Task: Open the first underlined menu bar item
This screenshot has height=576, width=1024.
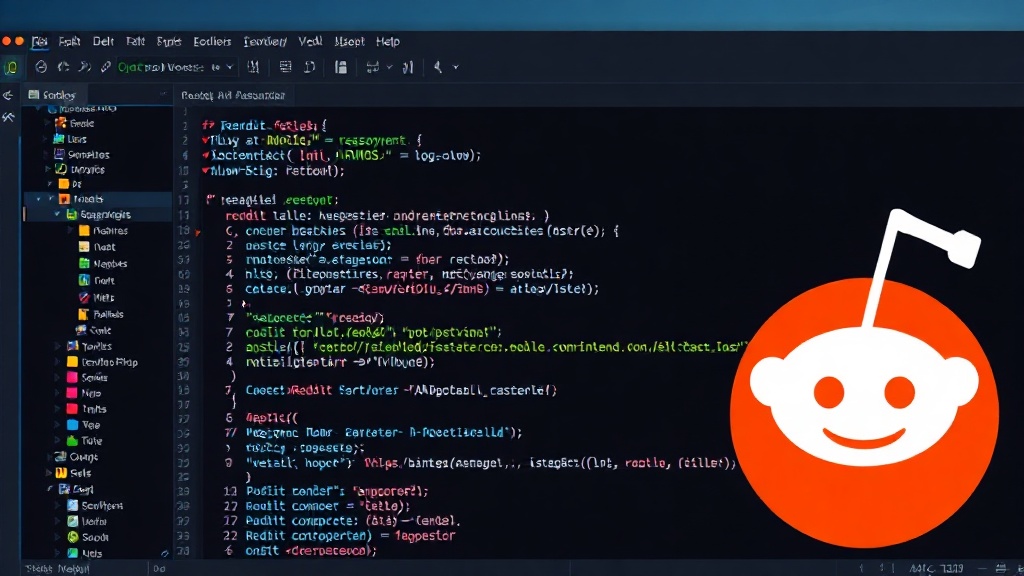Action: (40, 42)
